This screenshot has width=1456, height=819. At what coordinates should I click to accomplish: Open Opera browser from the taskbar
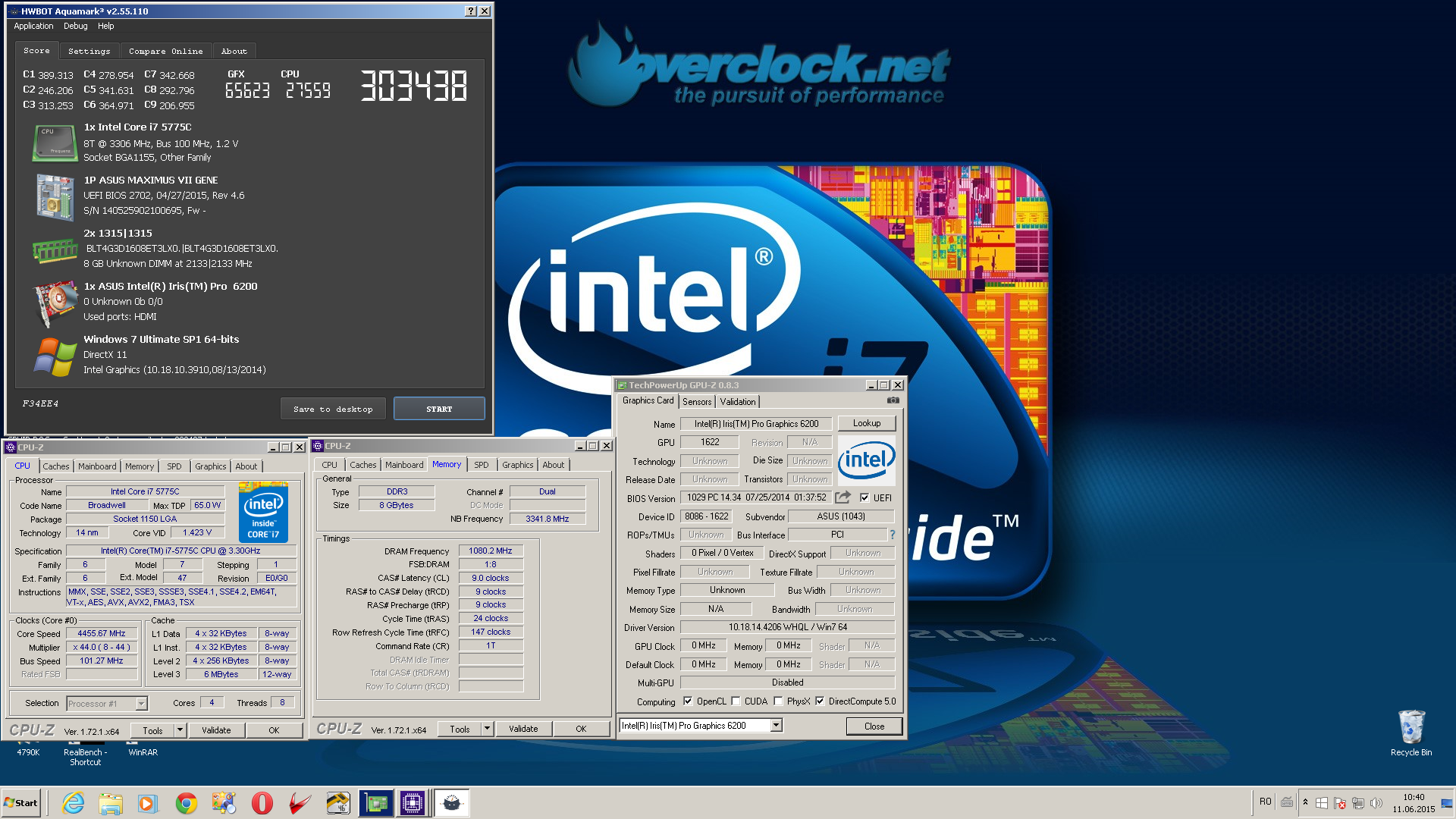262,803
